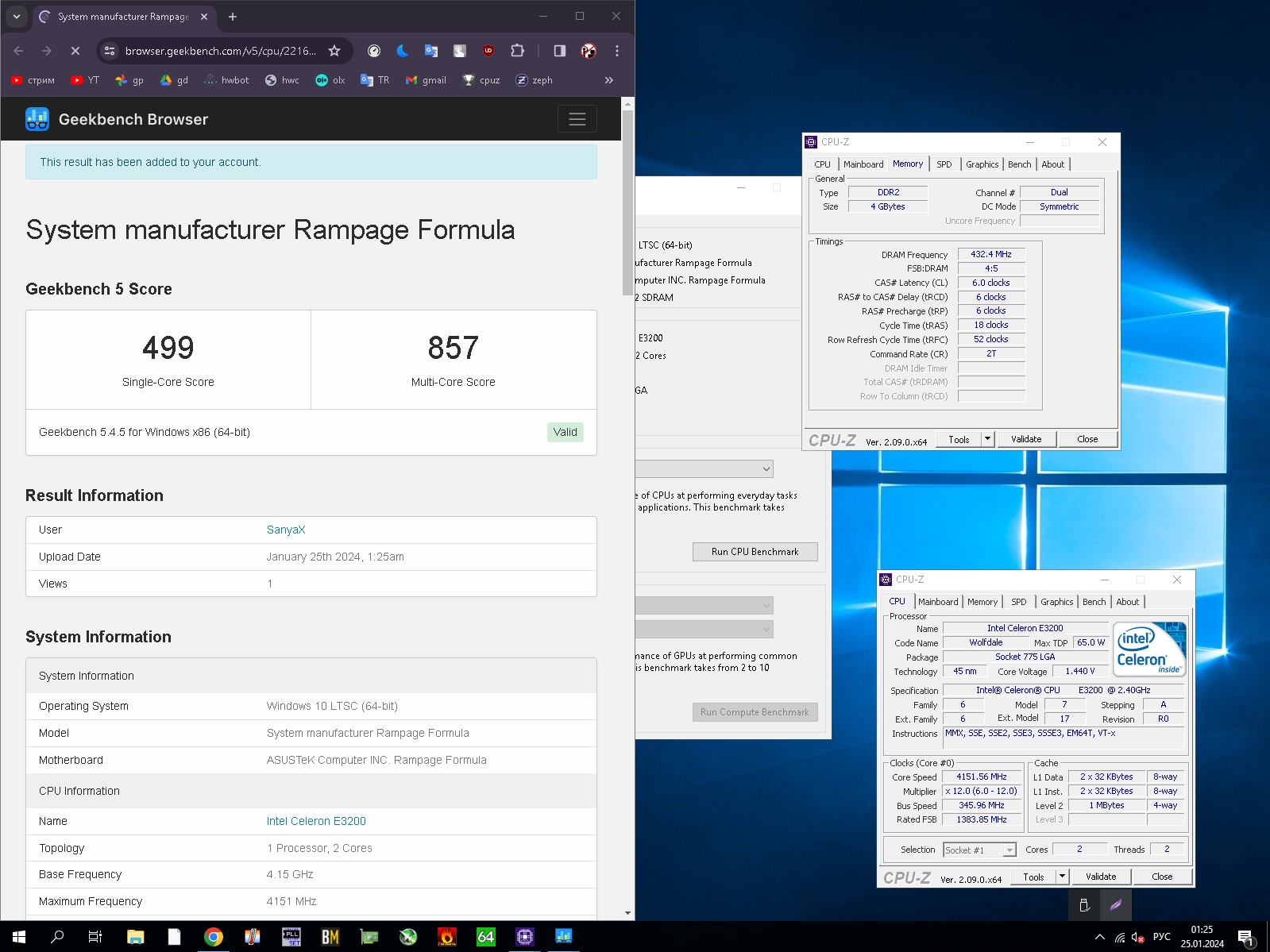Open the green 64 app on taskbar
The image size is (1270, 952).
click(486, 937)
